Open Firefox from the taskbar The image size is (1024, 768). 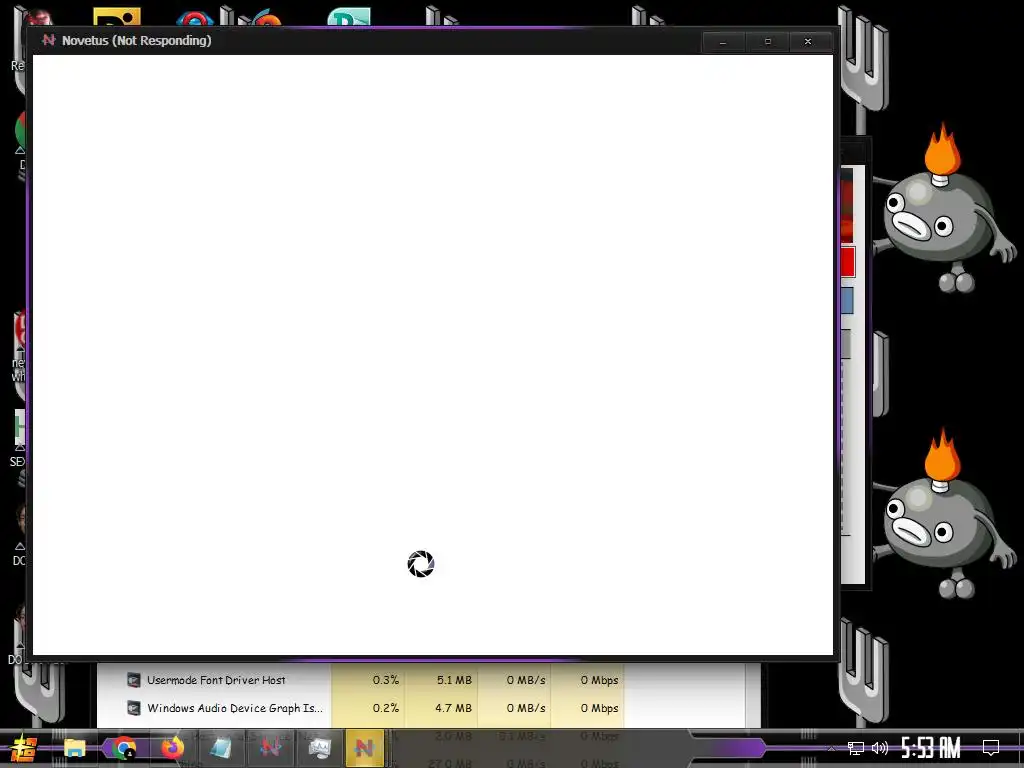point(172,748)
